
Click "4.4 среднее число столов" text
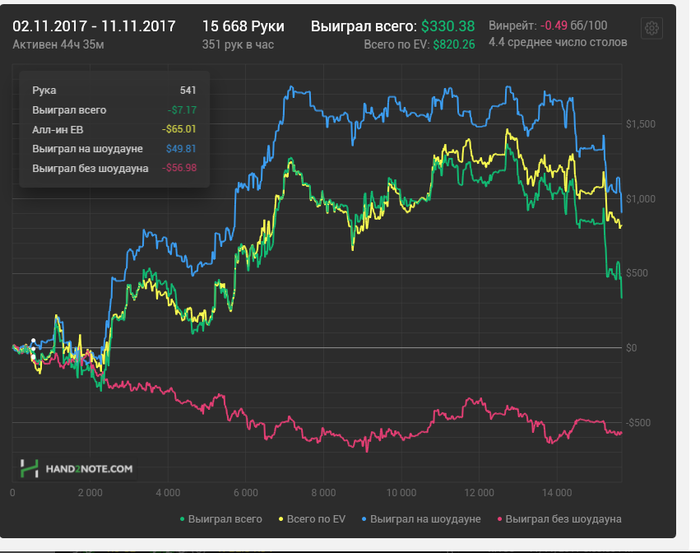(558, 42)
